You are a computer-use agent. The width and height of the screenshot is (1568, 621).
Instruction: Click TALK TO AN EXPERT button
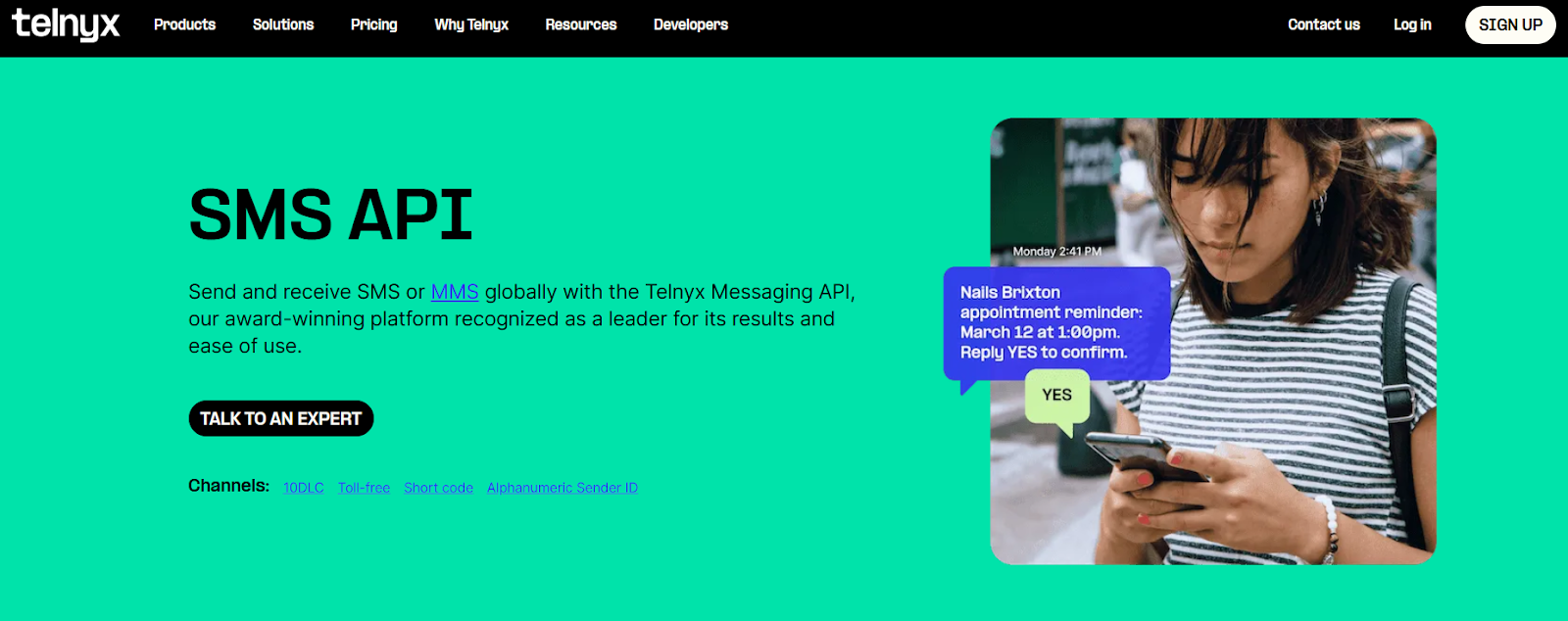[281, 418]
